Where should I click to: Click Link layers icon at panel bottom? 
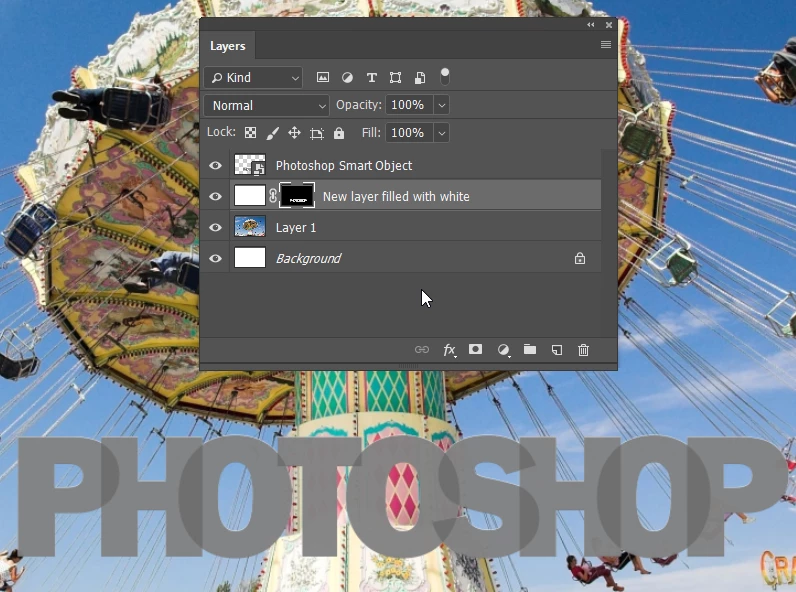422,349
